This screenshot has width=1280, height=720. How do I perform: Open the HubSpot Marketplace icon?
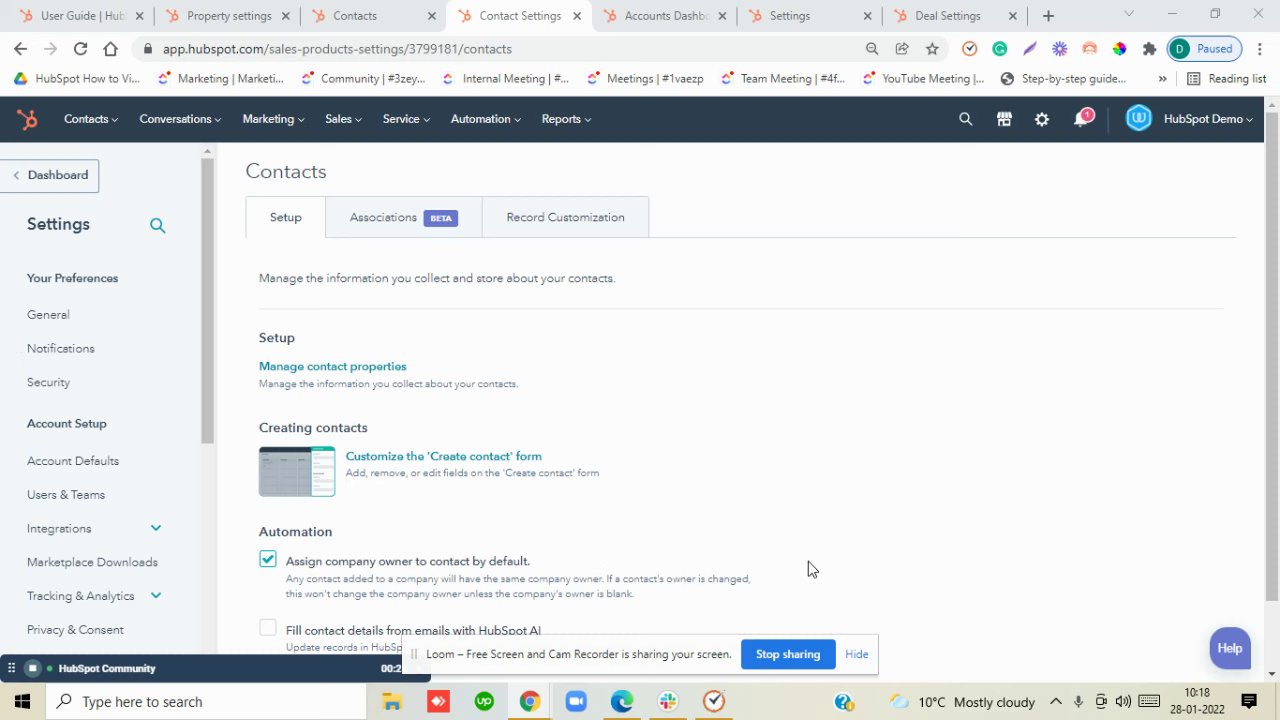(1004, 119)
